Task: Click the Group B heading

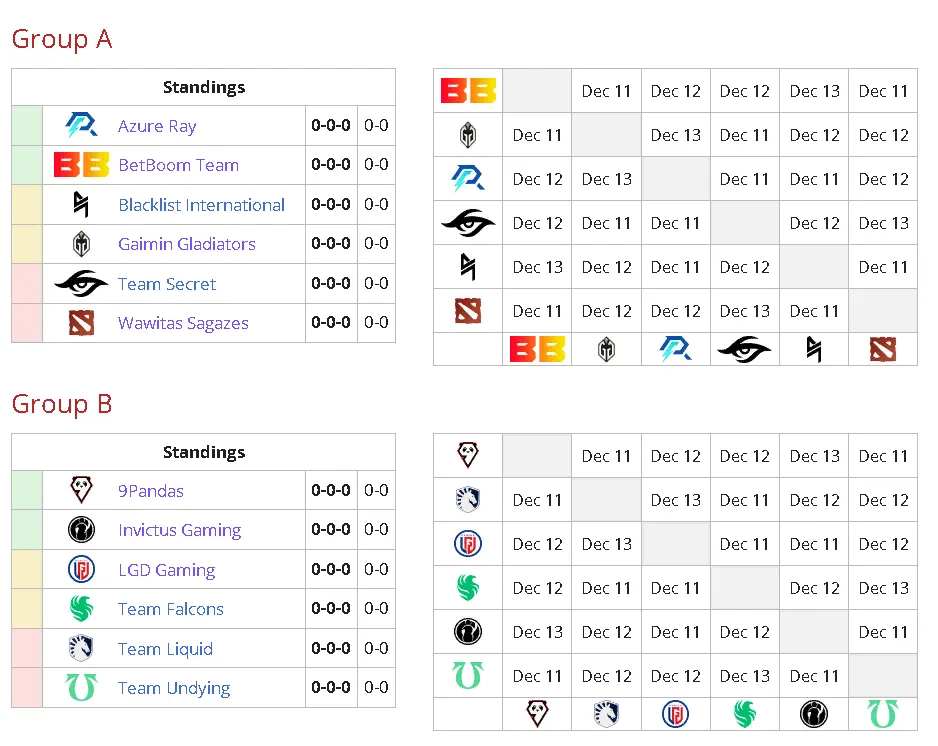Action: click(x=62, y=404)
